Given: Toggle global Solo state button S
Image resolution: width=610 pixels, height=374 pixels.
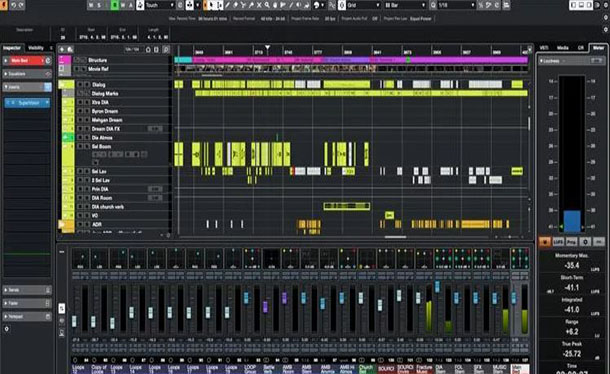Looking at the screenshot, I should 99,5.
